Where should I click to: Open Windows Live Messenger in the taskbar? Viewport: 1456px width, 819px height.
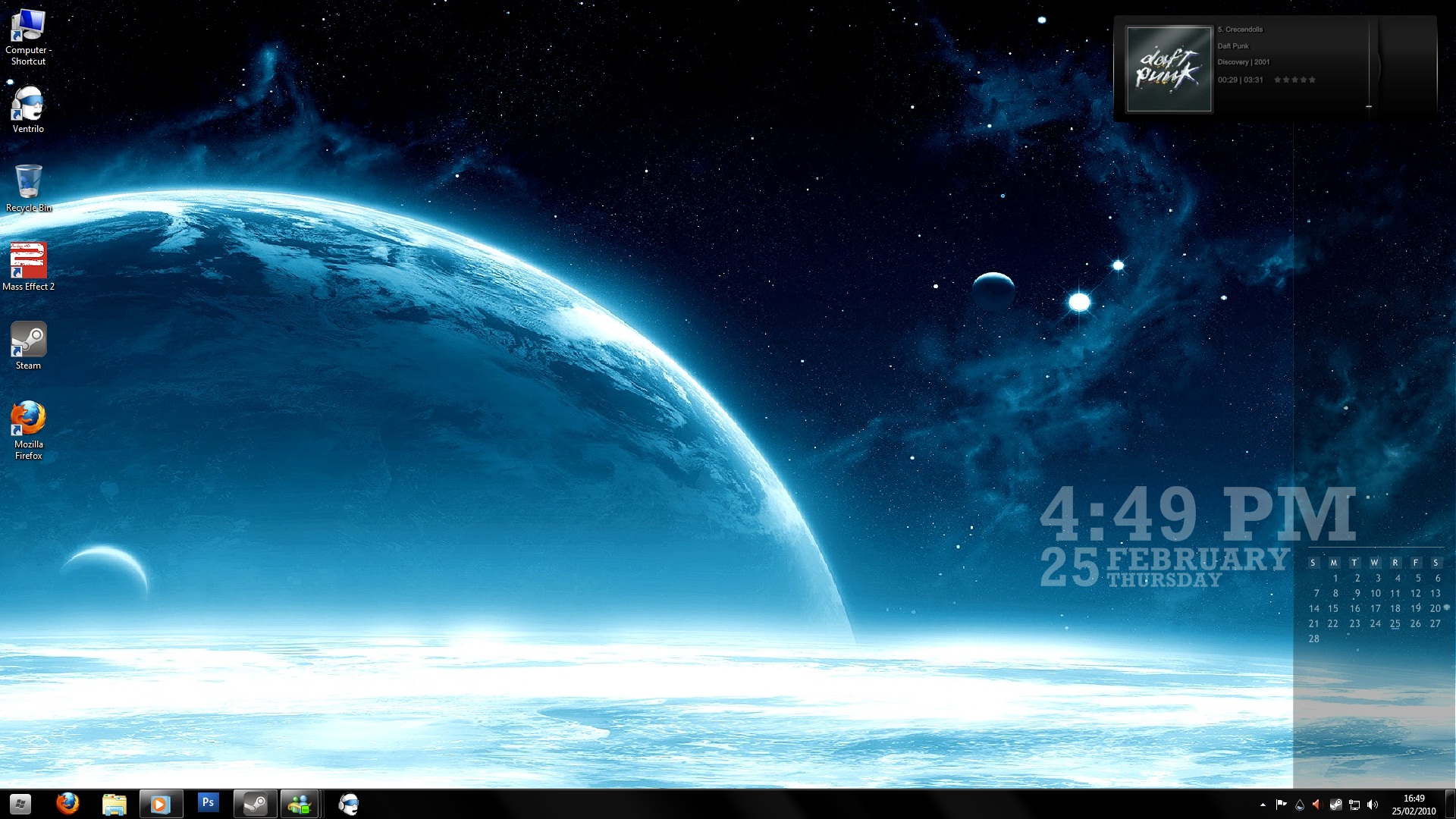coord(300,804)
